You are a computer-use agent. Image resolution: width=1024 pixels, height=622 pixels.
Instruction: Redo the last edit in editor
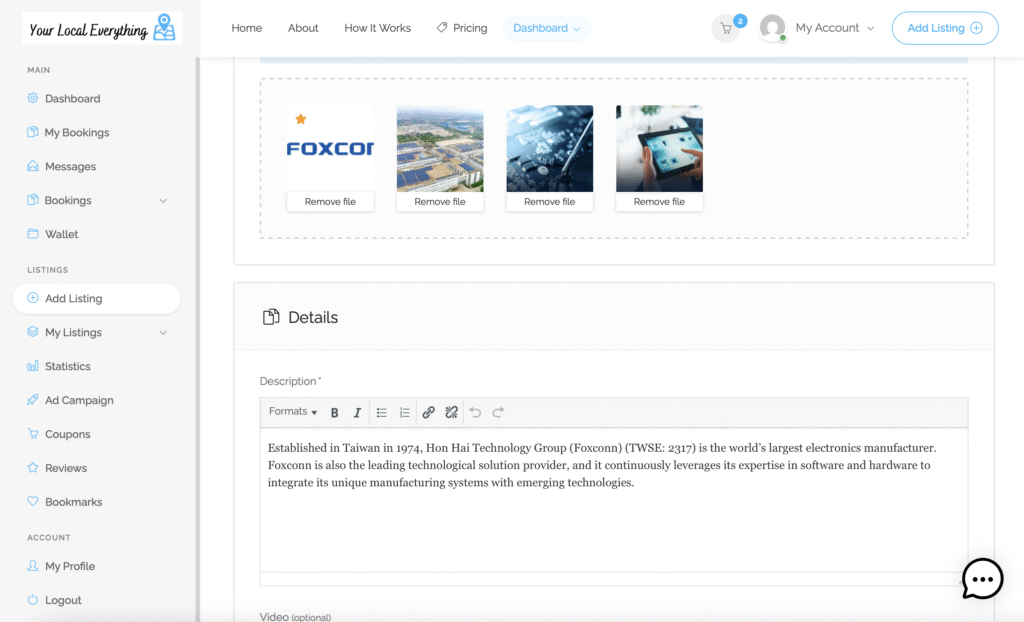[498, 412]
